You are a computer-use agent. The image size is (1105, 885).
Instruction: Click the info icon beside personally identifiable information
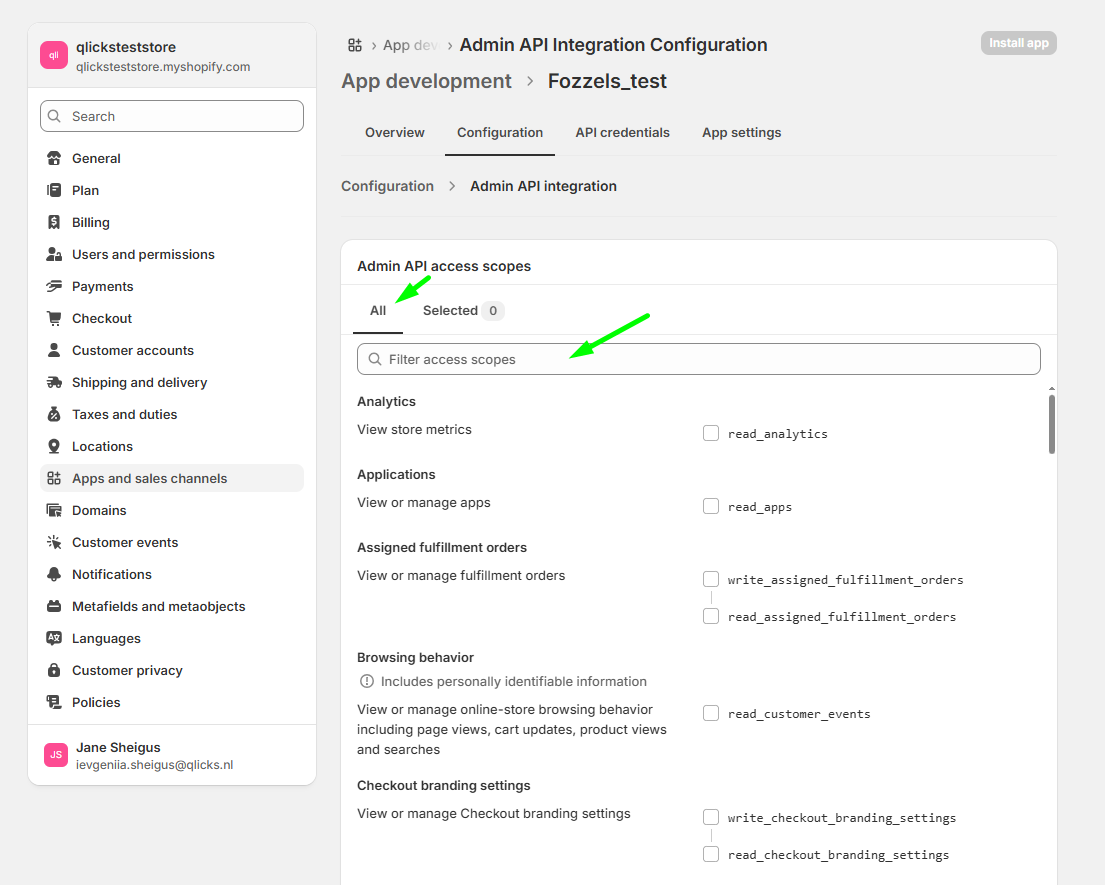pos(367,681)
